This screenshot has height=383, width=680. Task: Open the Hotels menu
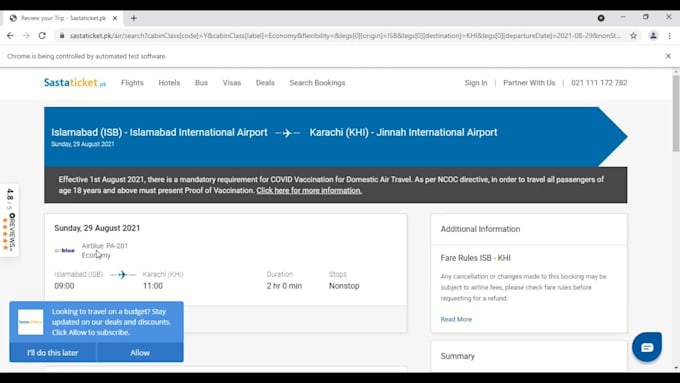pyautogui.click(x=169, y=82)
